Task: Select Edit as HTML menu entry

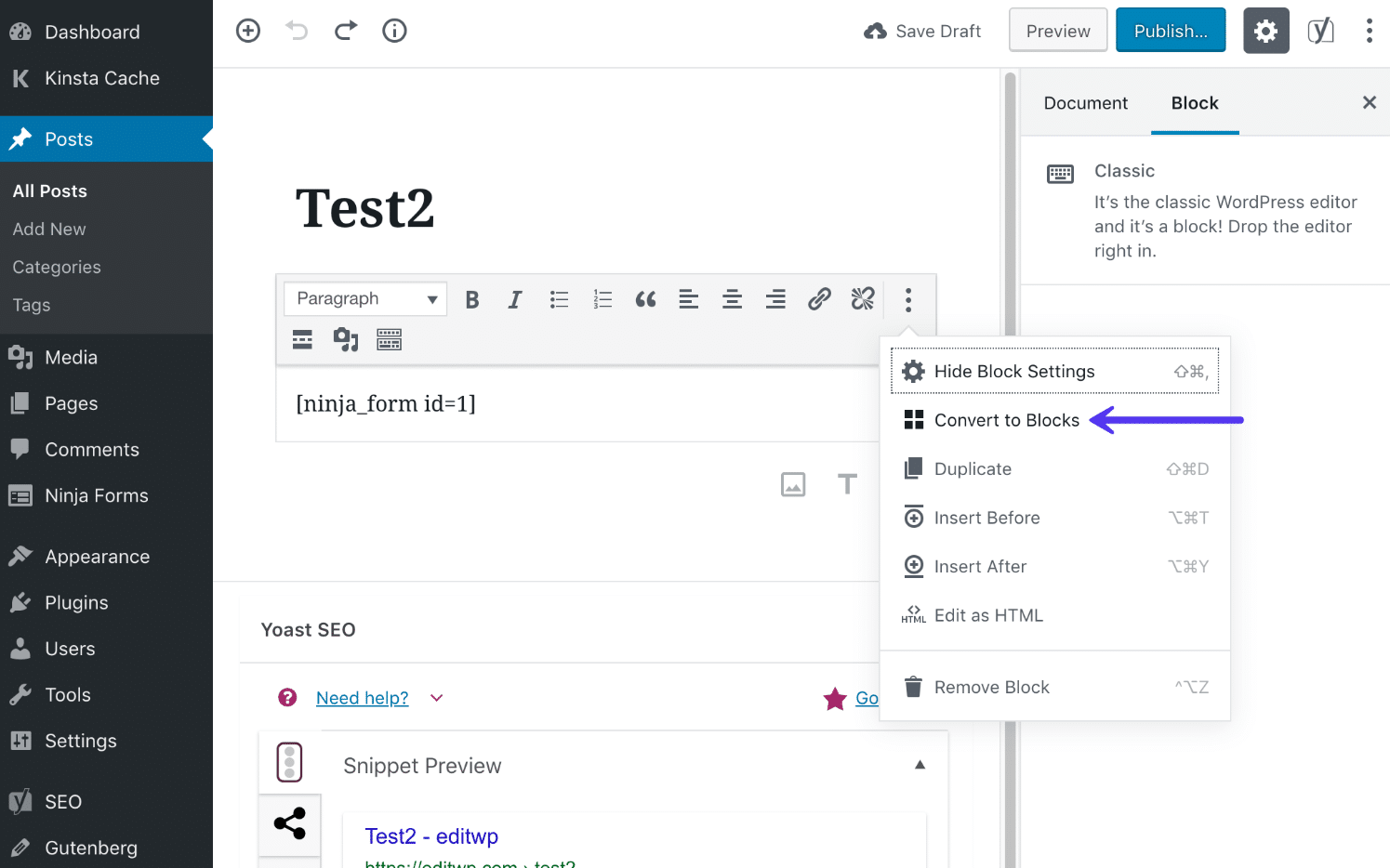Action: pos(988,614)
